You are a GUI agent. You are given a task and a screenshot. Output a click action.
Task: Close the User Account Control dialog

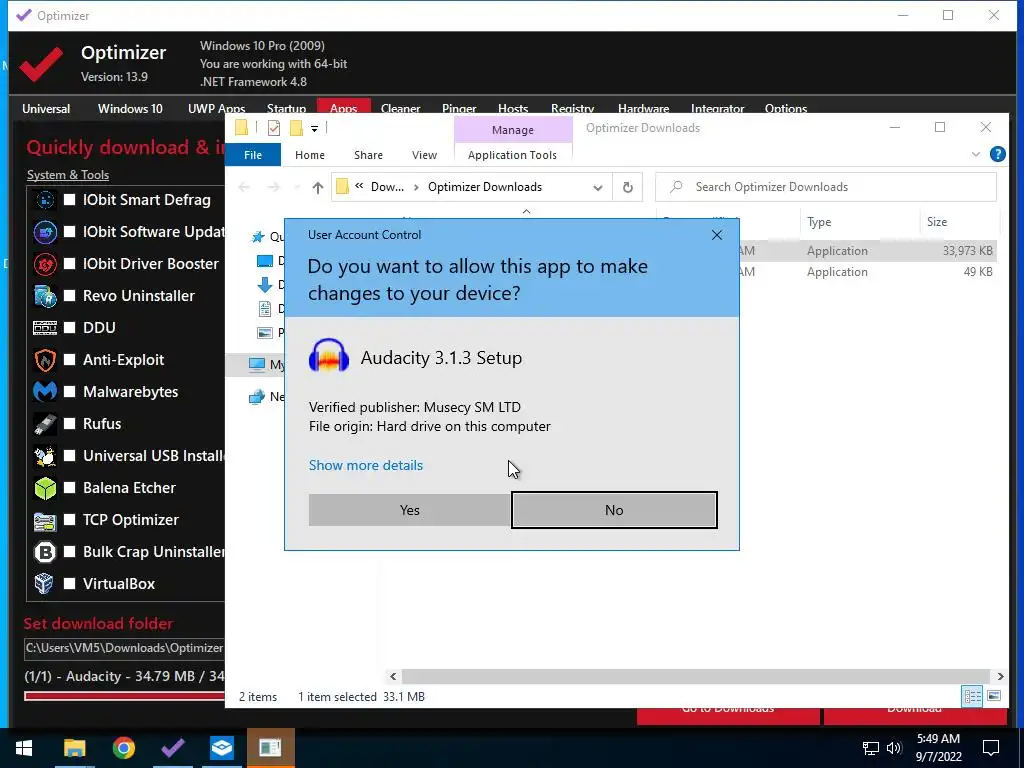[716, 235]
